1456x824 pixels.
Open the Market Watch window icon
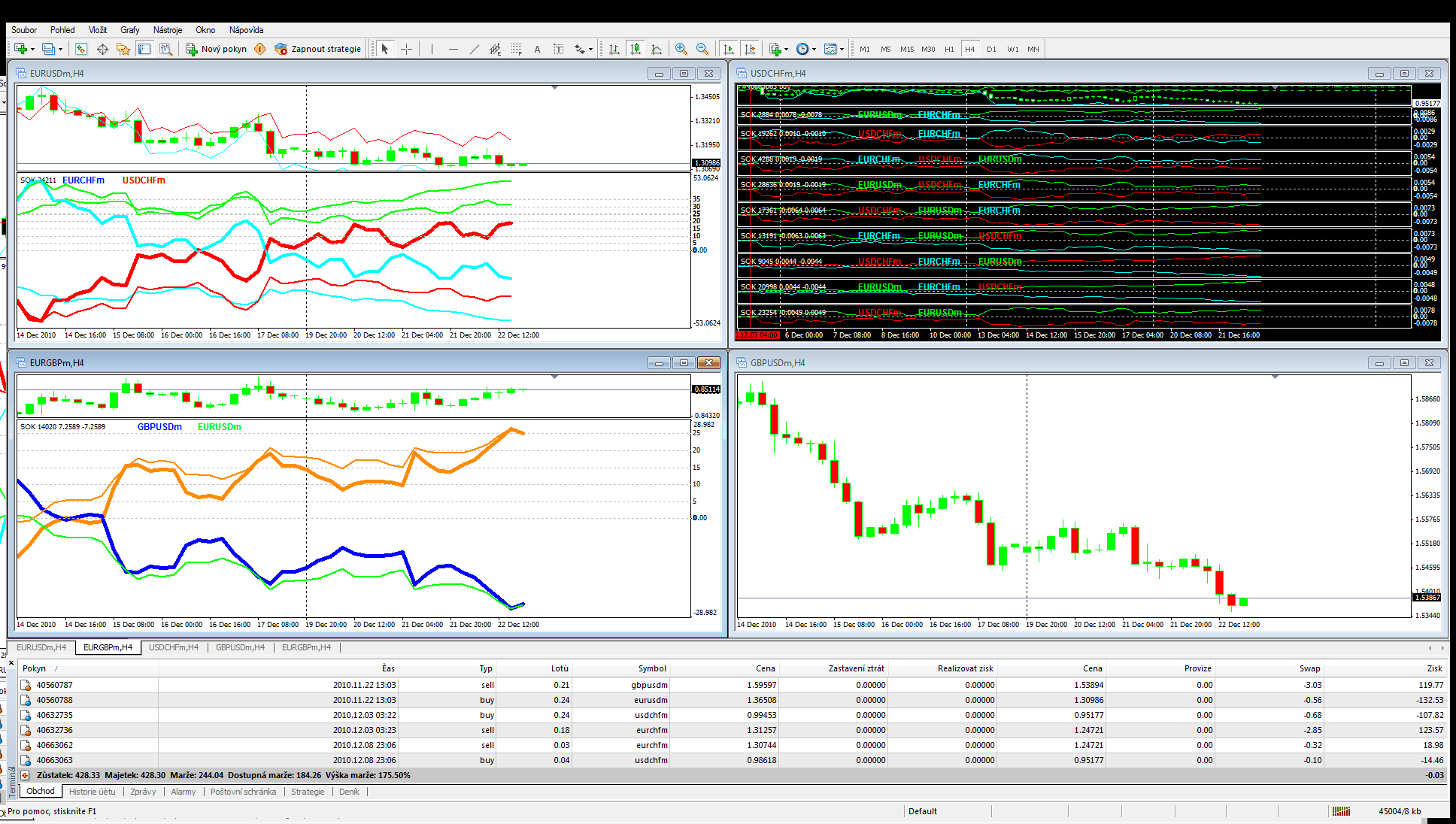(x=81, y=49)
